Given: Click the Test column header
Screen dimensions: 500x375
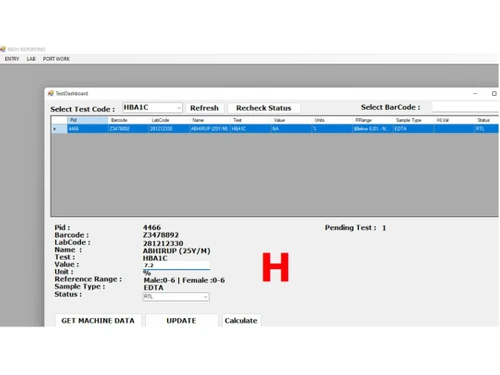Looking at the screenshot, I should click(x=250, y=120).
